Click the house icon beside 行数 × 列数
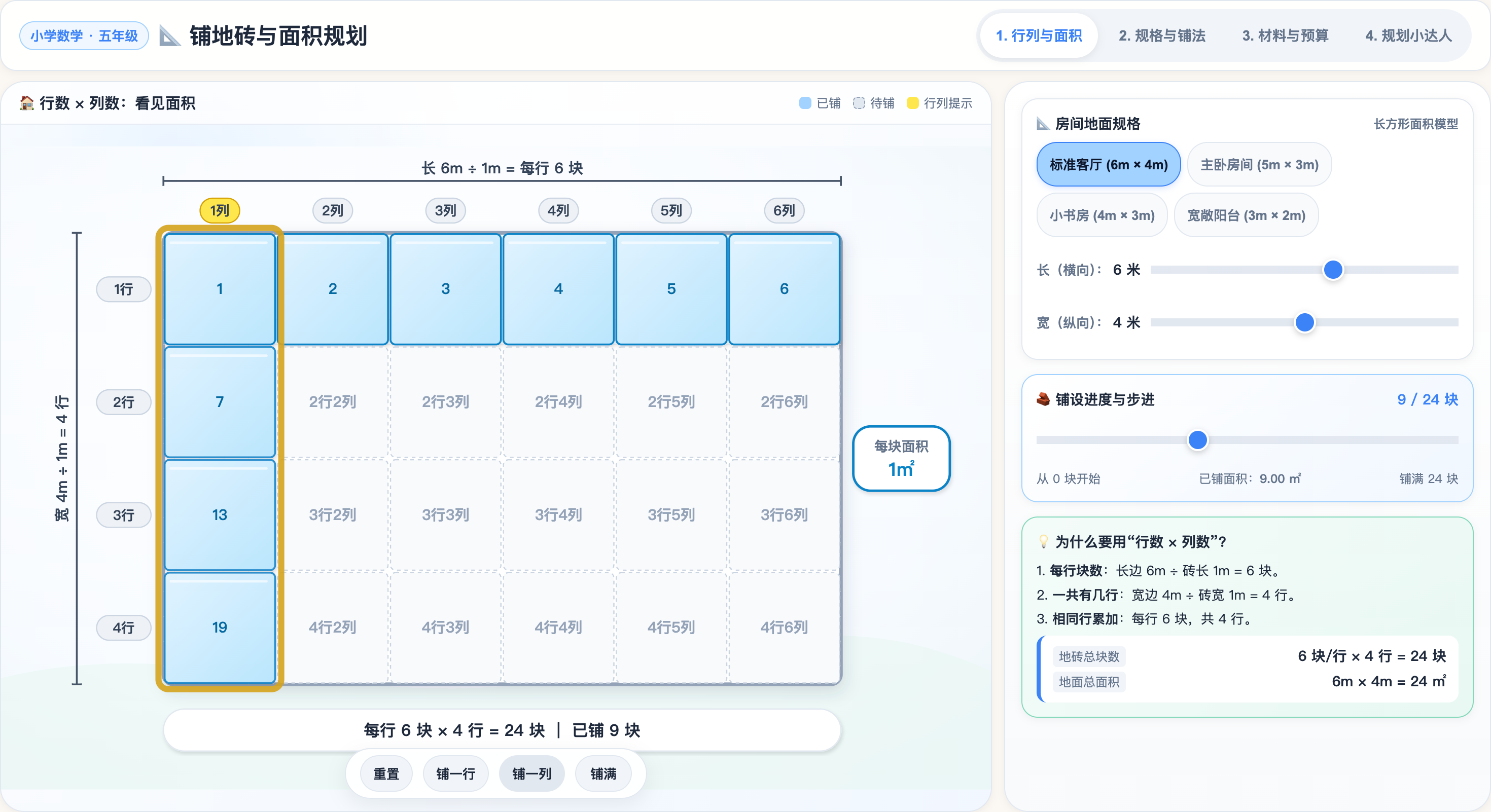The image size is (1491, 812). (26, 103)
